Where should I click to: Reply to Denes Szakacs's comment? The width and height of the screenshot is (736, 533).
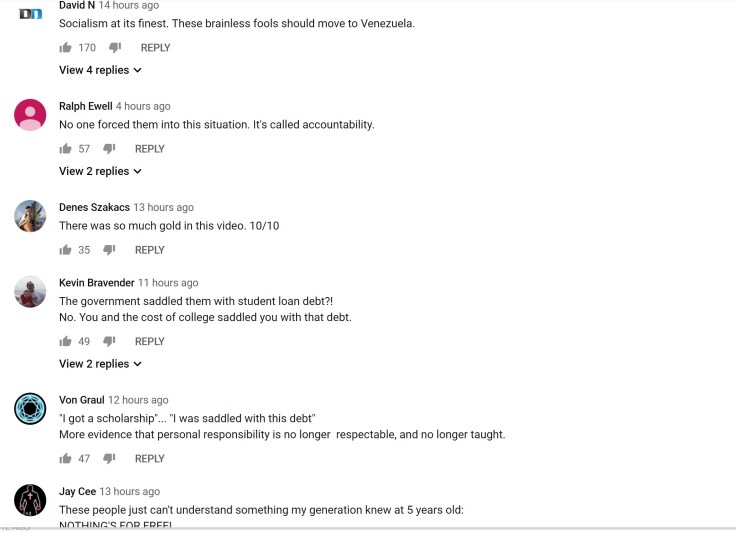pos(150,250)
